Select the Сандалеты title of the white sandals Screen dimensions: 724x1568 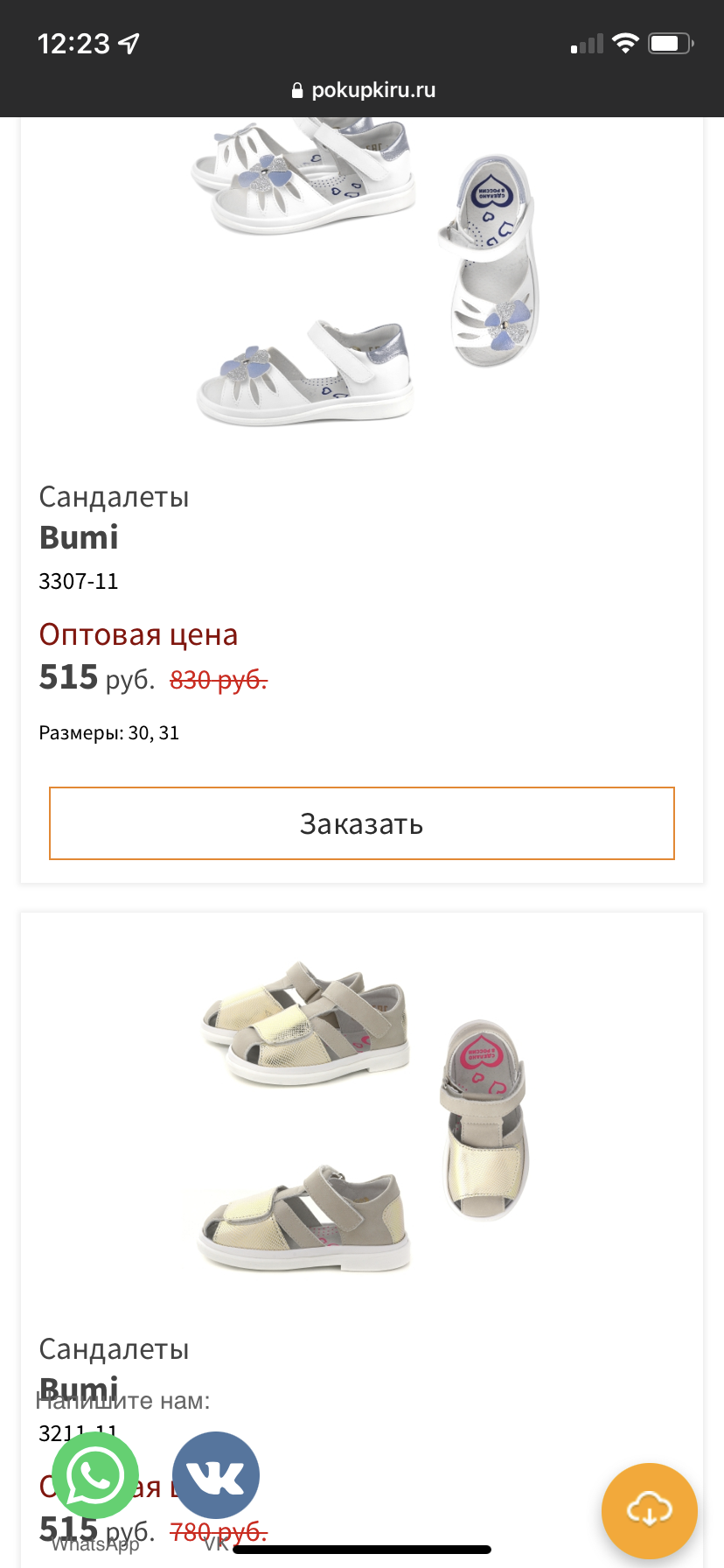[x=114, y=497]
